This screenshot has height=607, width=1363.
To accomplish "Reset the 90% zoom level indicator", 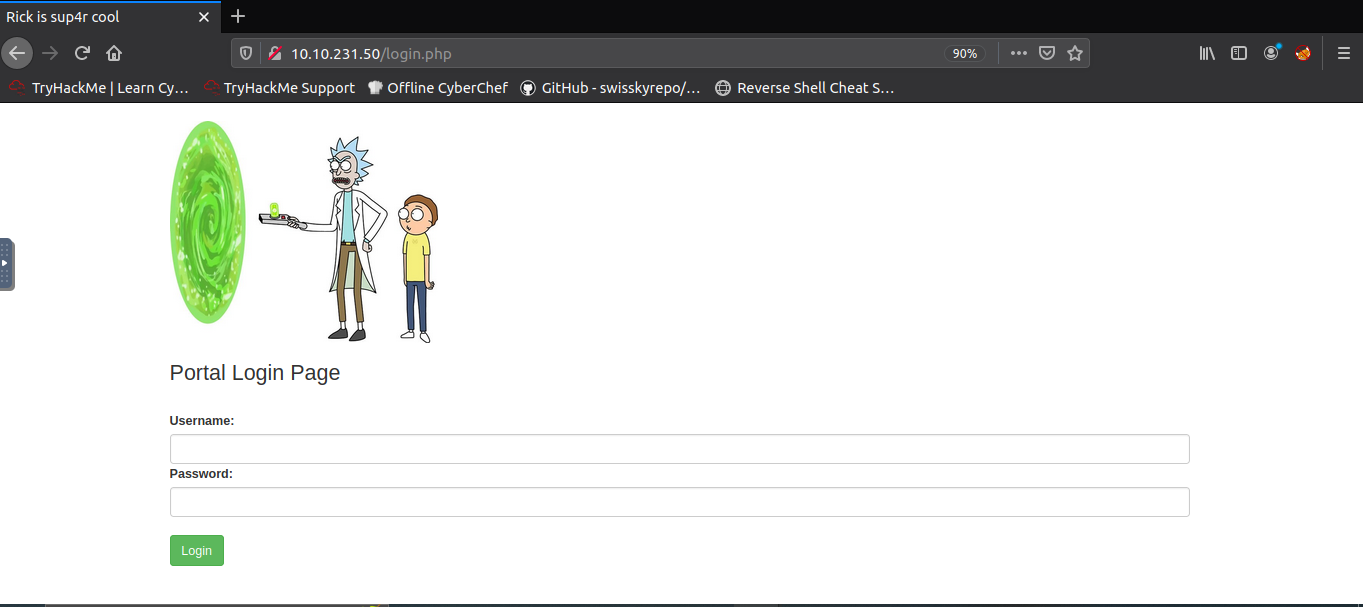I will point(964,53).
